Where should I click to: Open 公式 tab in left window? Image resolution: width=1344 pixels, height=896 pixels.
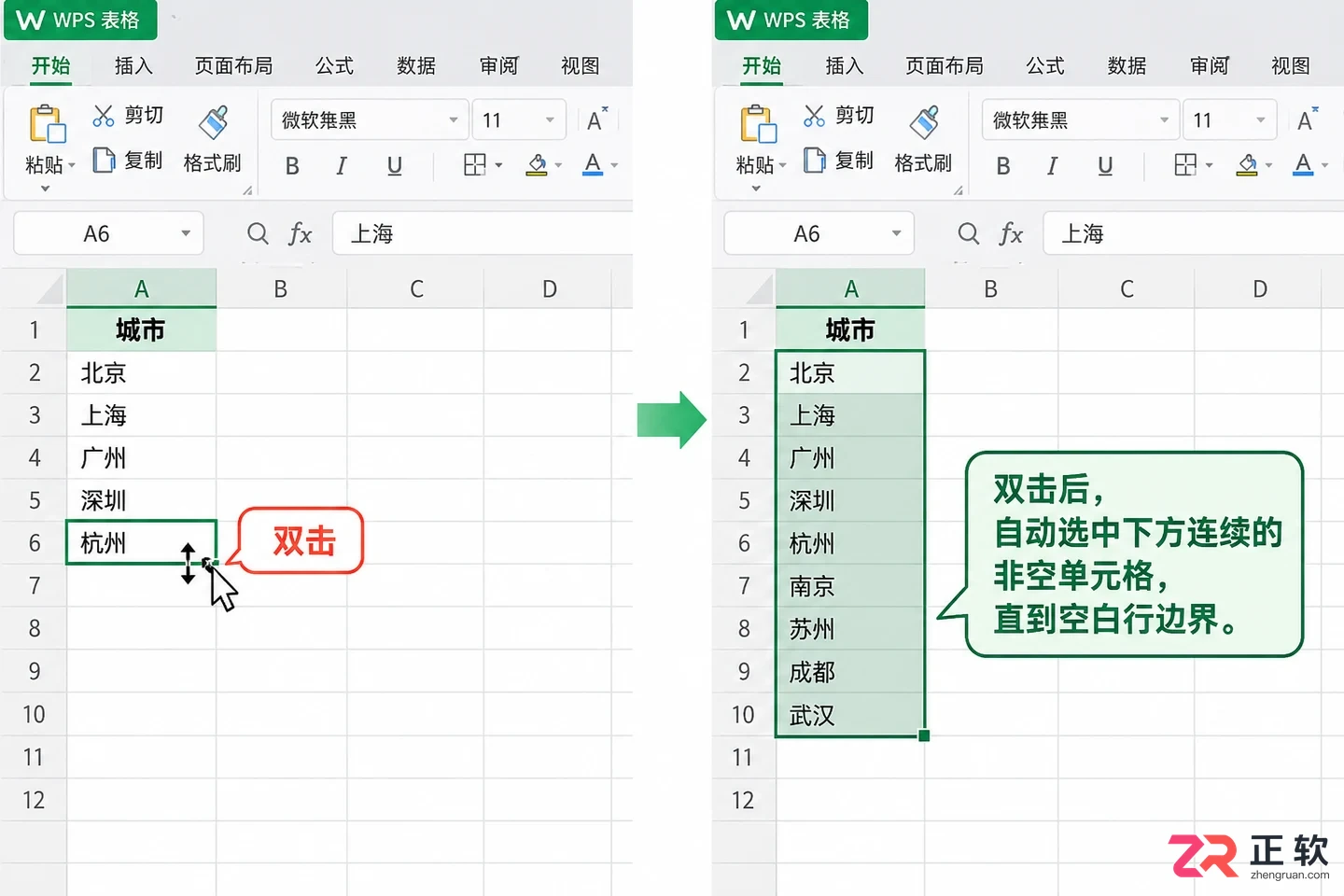(x=334, y=65)
